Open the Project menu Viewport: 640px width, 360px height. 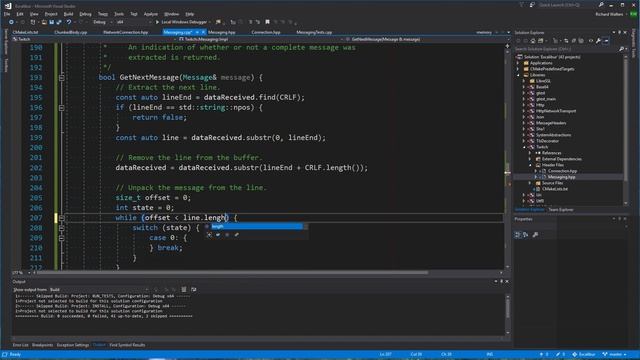click(51, 14)
